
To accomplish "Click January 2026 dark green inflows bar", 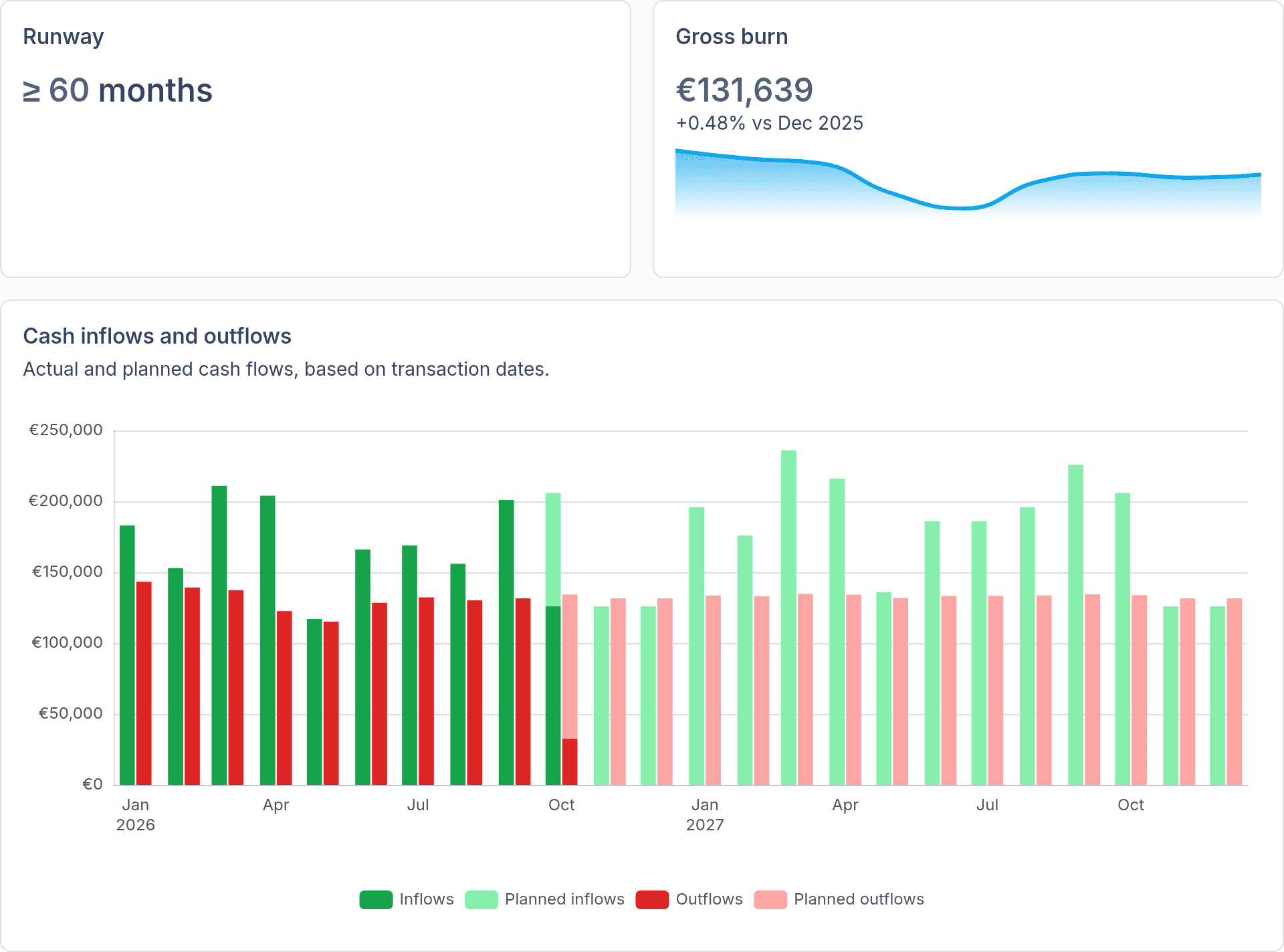I will coord(127,655).
